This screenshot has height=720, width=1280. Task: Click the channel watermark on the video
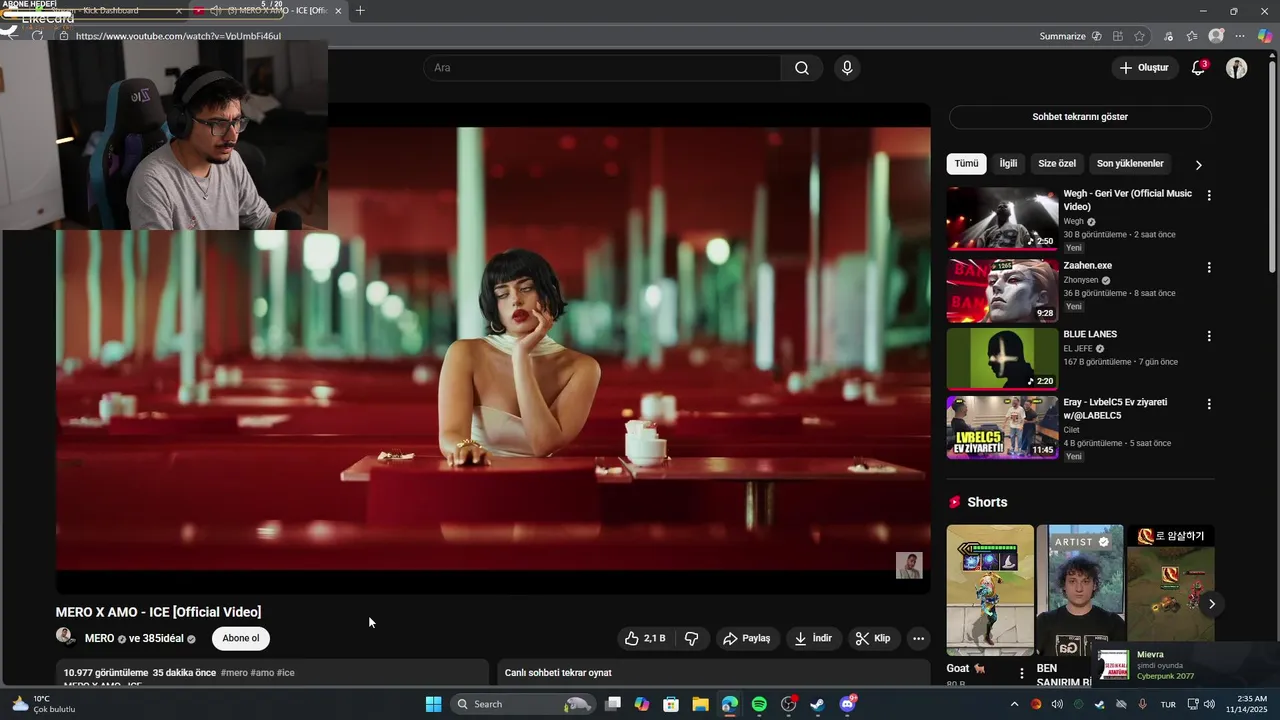click(909, 565)
